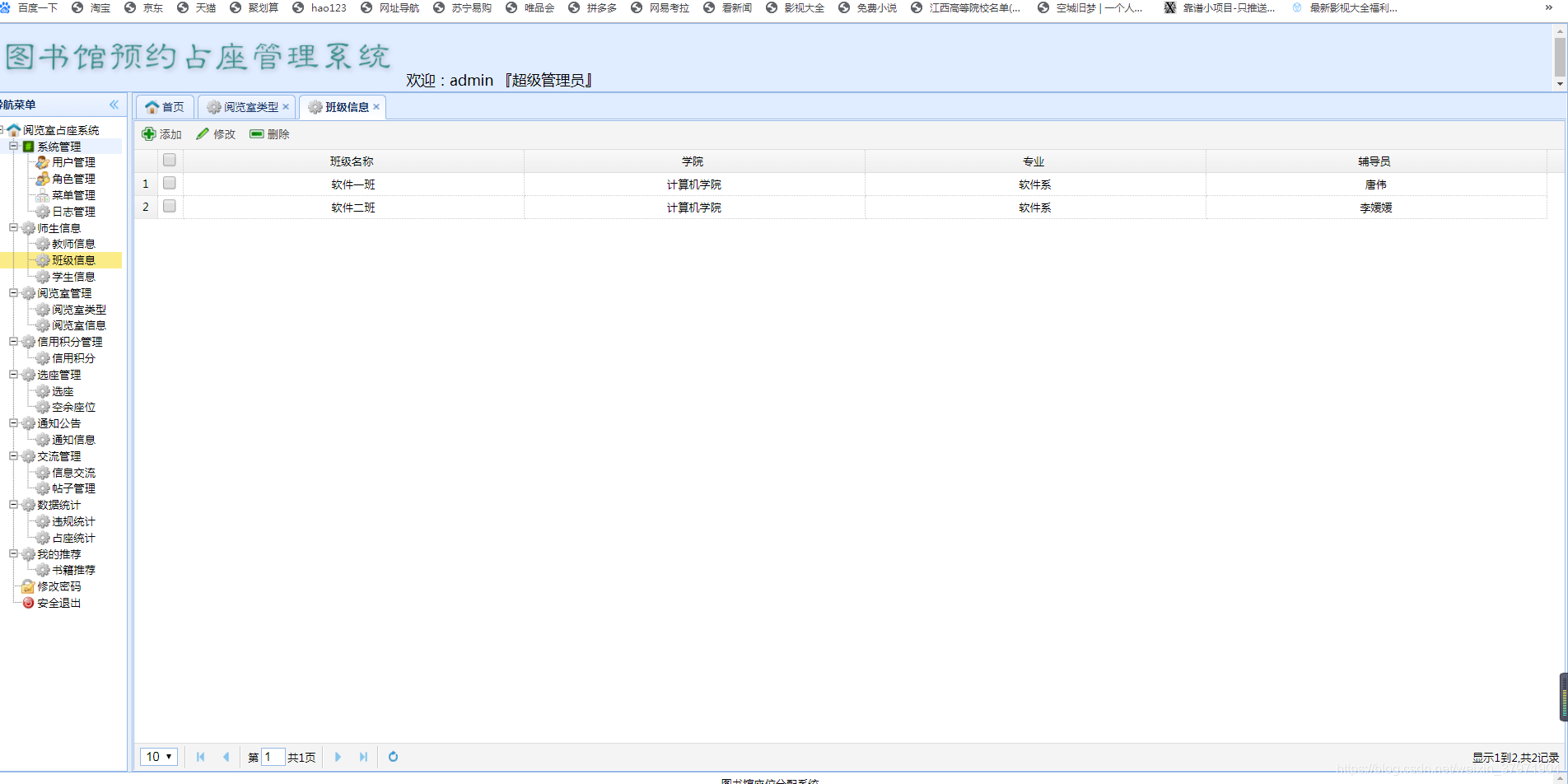Open the 京东 bookmark link
The width and height of the screenshot is (1568, 784).
pyautogui.click(x=143, y=7)
